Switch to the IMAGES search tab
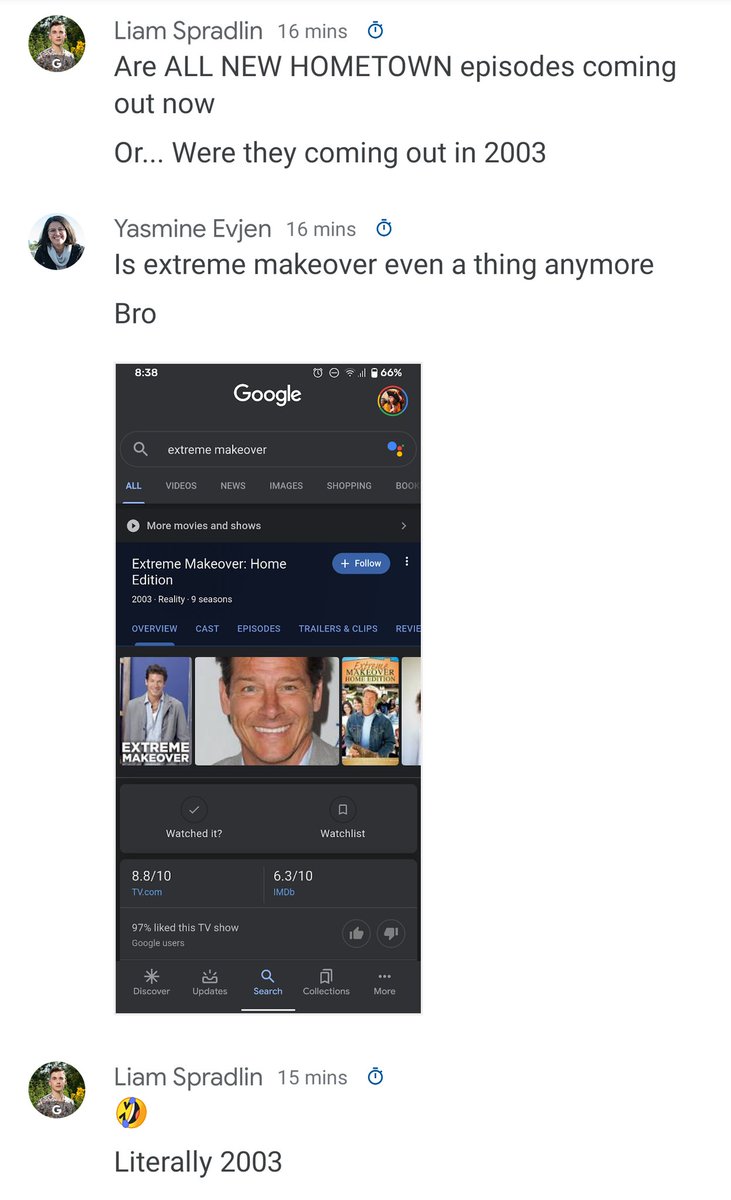 click(286, 486)
